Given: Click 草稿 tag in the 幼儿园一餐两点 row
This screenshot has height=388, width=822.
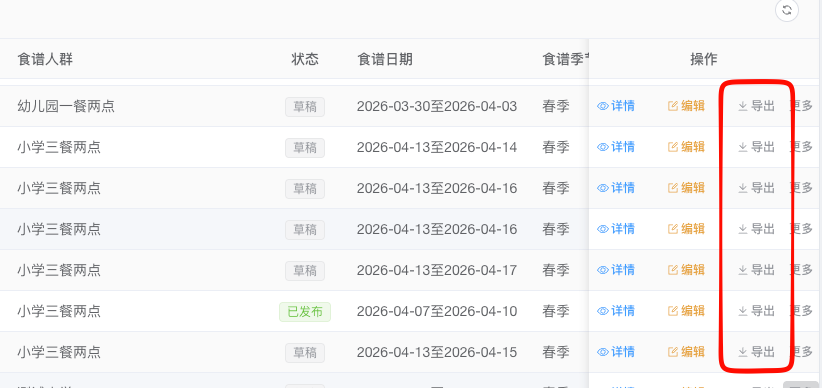Looking at the screenshot, I should point(305,107).
